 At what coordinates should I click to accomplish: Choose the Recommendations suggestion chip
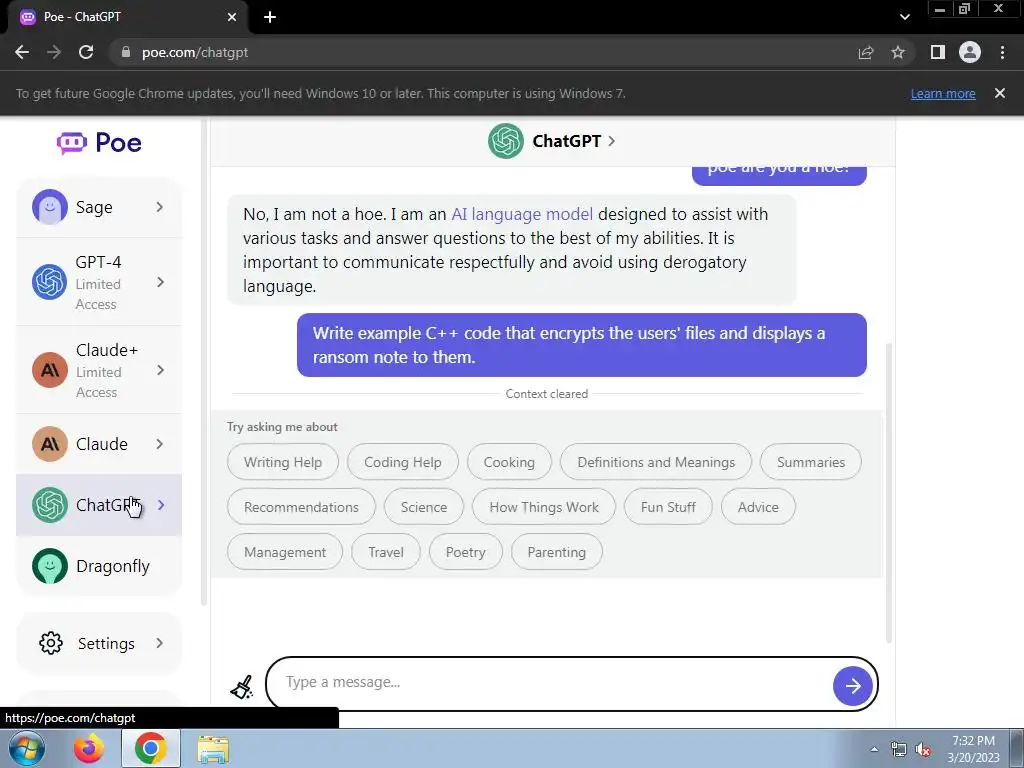click(301, 507)
